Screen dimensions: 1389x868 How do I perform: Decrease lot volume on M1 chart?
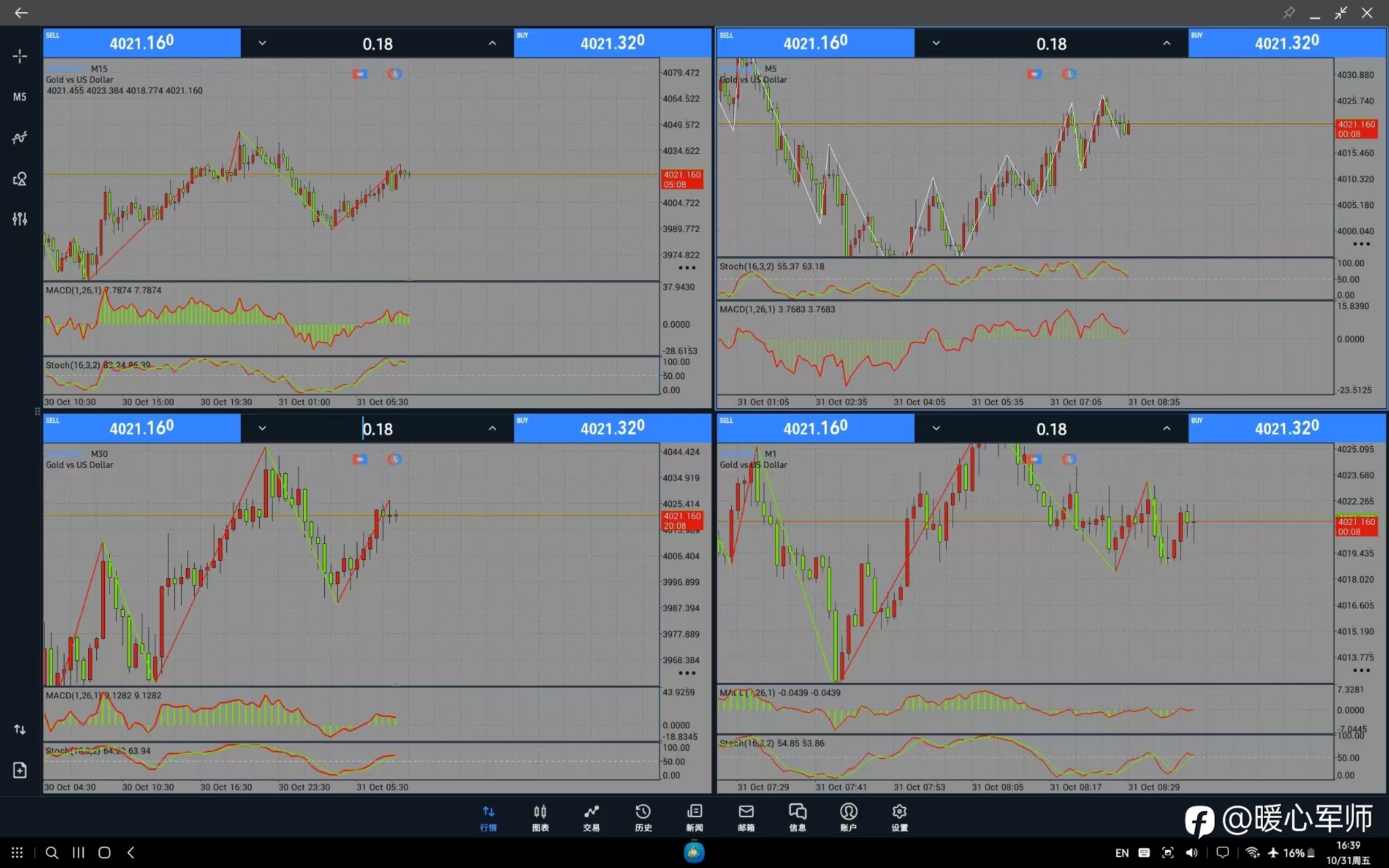[x=936, y=429]
